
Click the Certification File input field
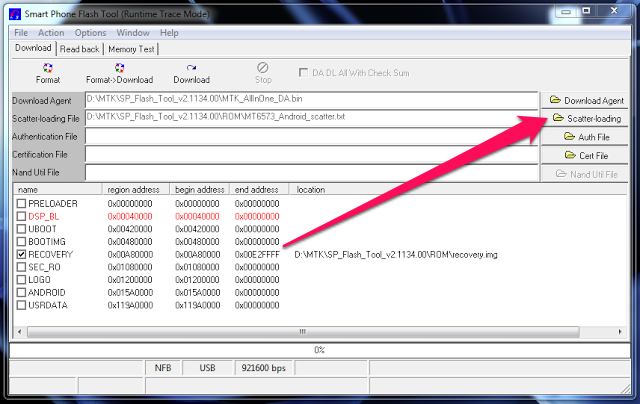tap(312, 154)
